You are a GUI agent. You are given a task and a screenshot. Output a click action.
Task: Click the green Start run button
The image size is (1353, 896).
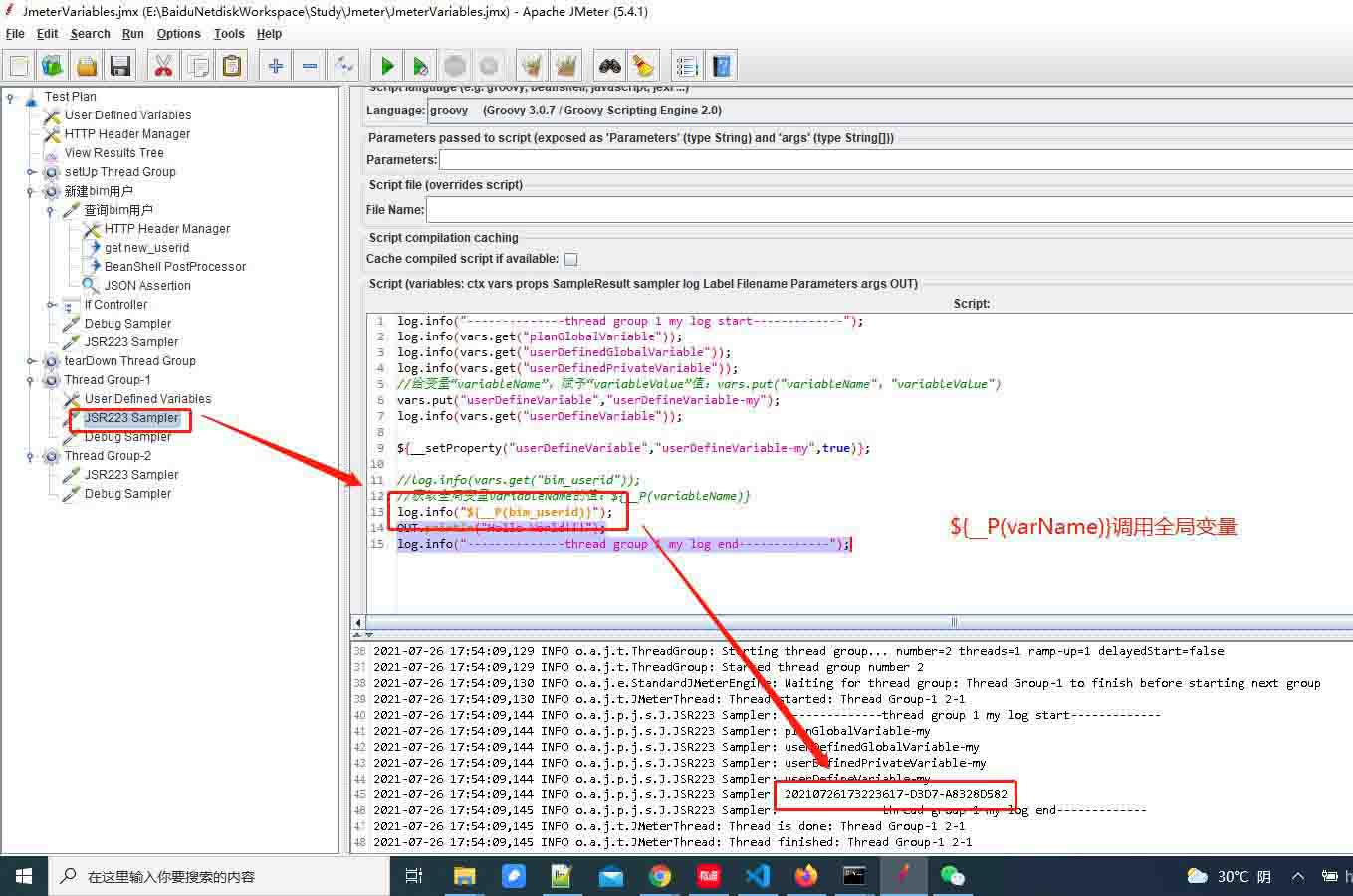tap(387, 67)
